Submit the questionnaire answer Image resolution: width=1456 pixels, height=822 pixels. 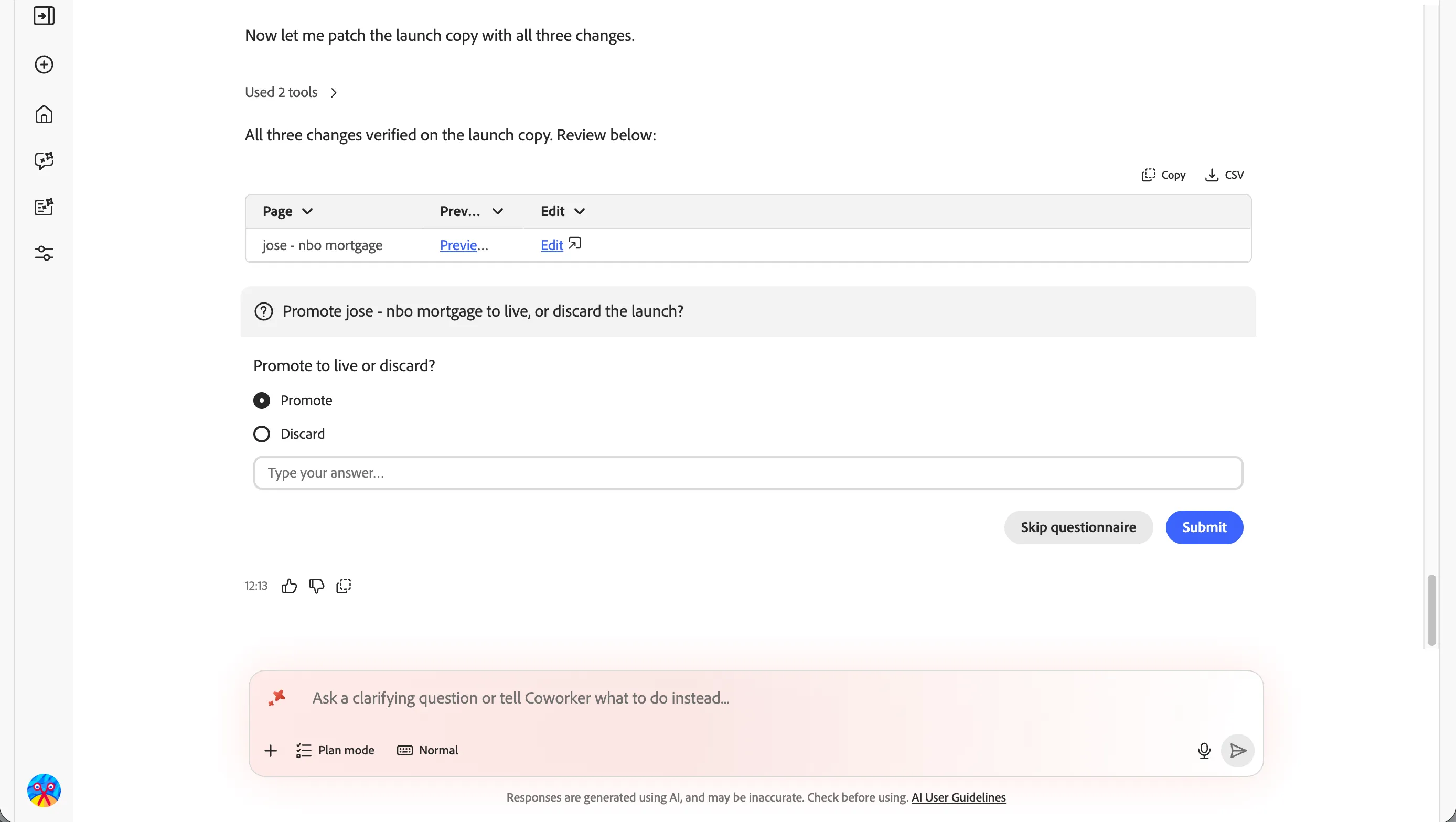[1204, 527]
